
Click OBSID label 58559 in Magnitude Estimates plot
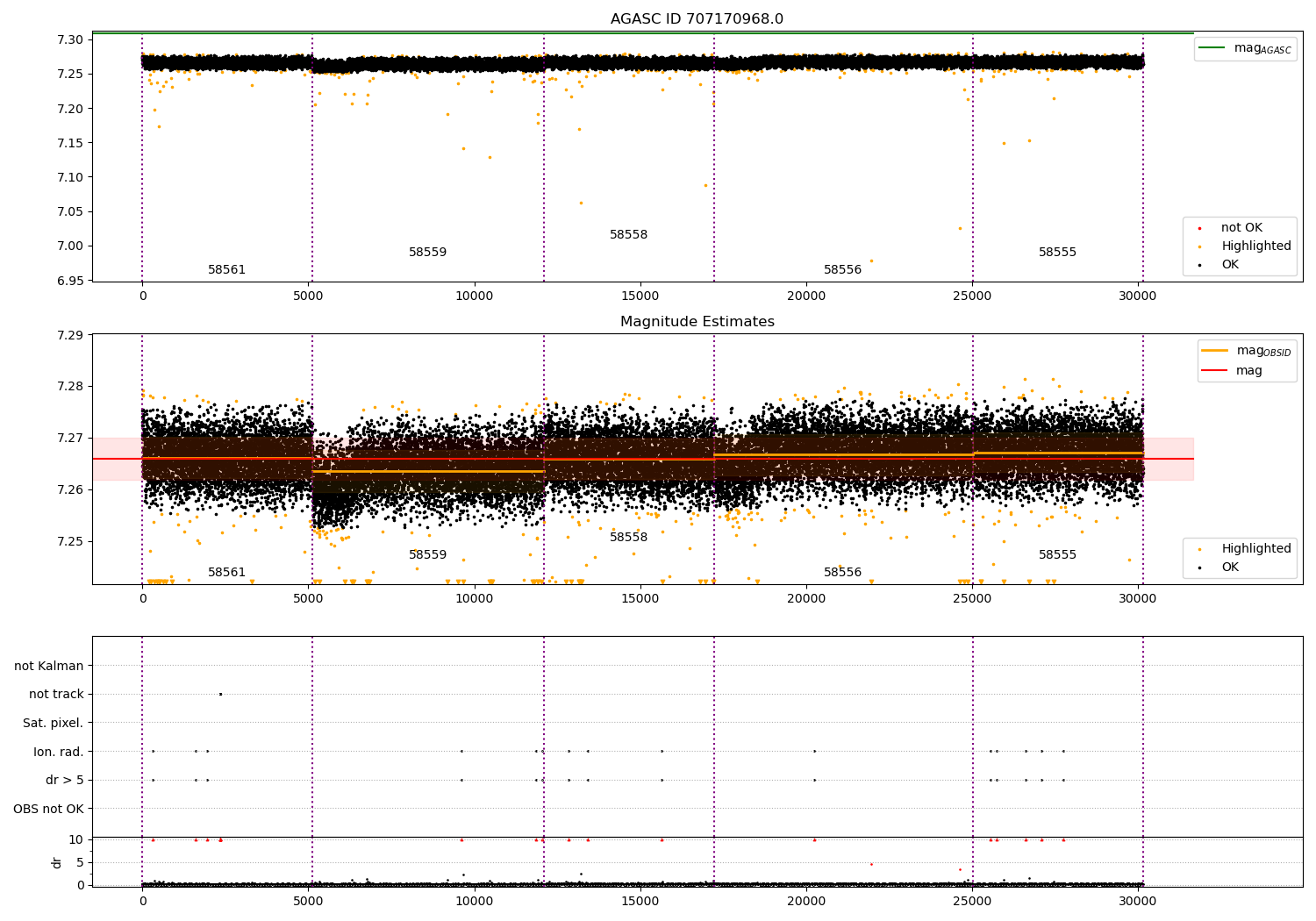[428, 555]
